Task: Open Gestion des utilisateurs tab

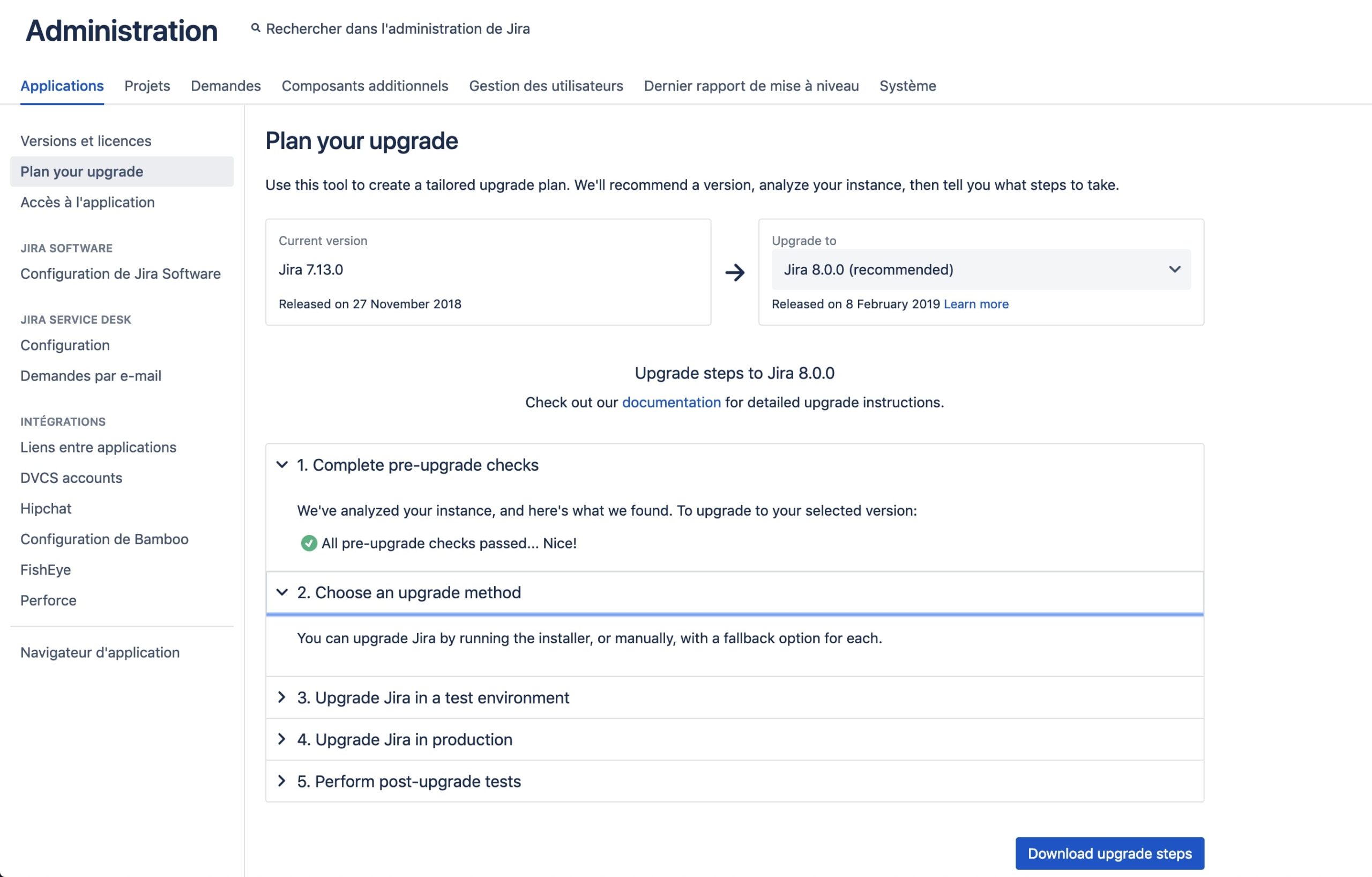Action: [x=546, y=85]
